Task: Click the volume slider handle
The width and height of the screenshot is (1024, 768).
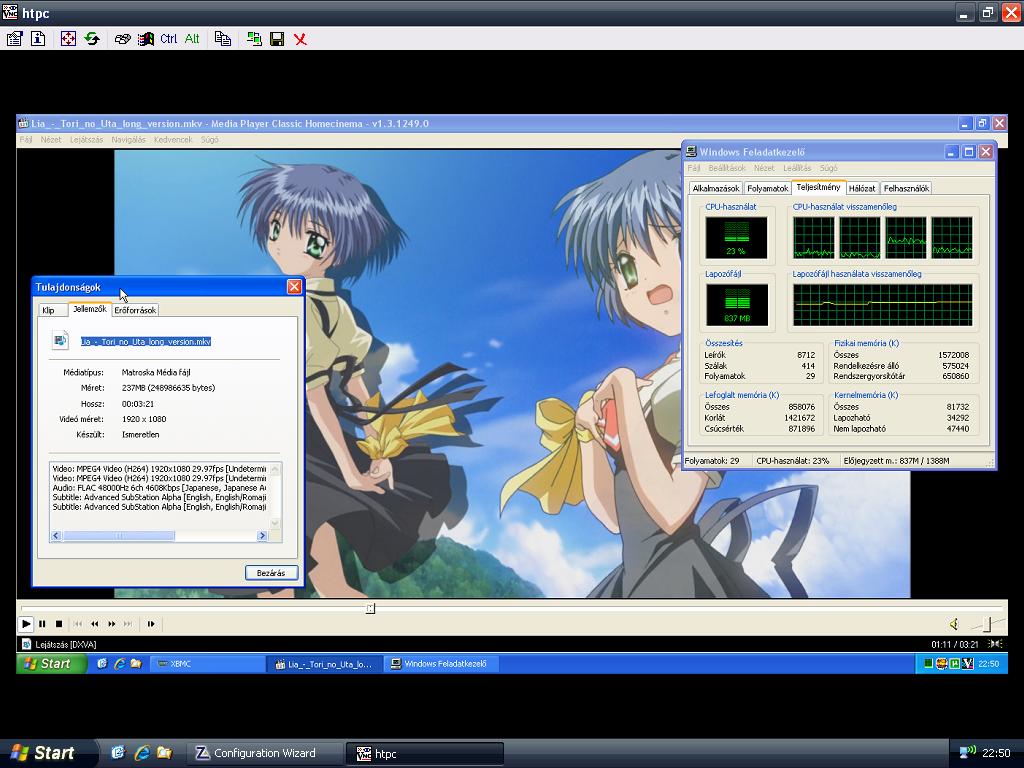Action: pos(987,625)
